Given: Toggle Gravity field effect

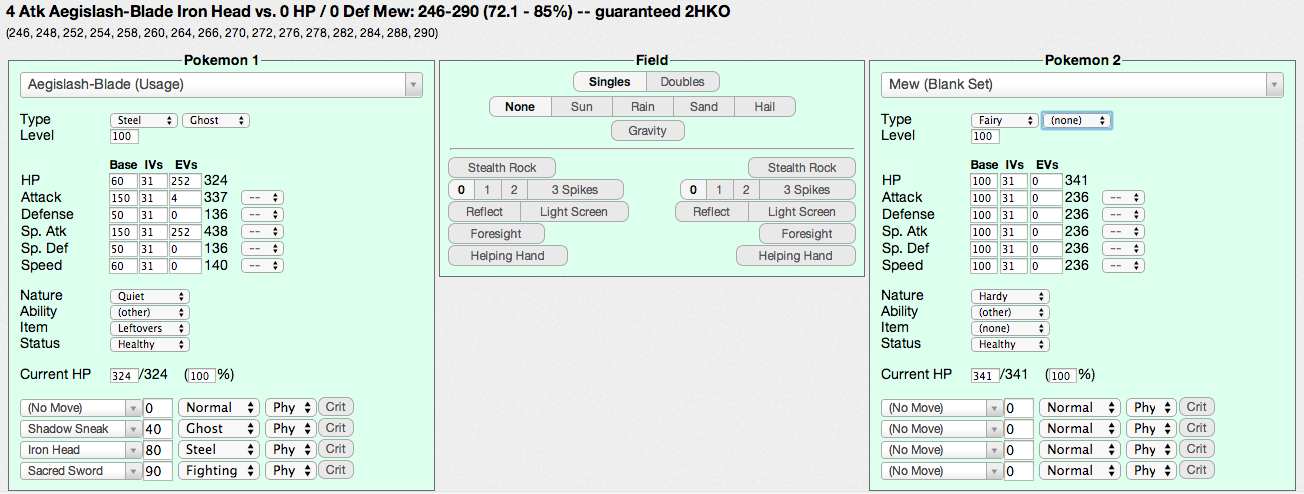Looking at the screenshot, I should [648, 131].
